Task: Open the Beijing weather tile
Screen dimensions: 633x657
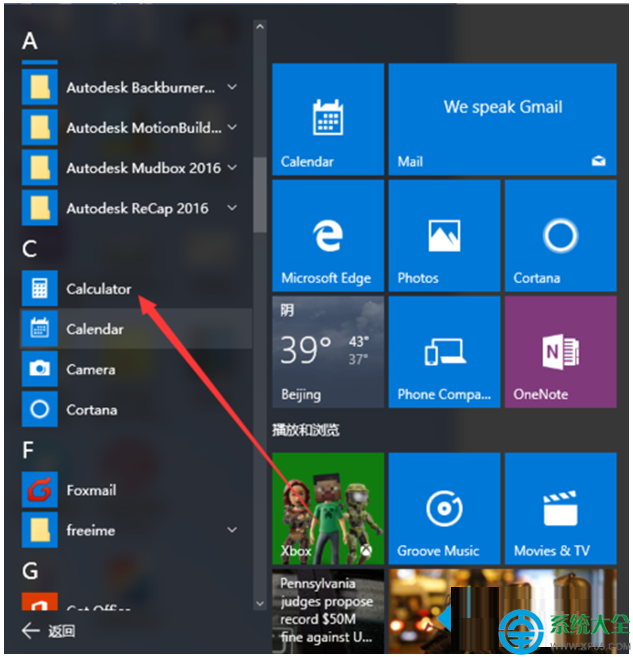Action: pyautogui.click(x=328, y=352)
